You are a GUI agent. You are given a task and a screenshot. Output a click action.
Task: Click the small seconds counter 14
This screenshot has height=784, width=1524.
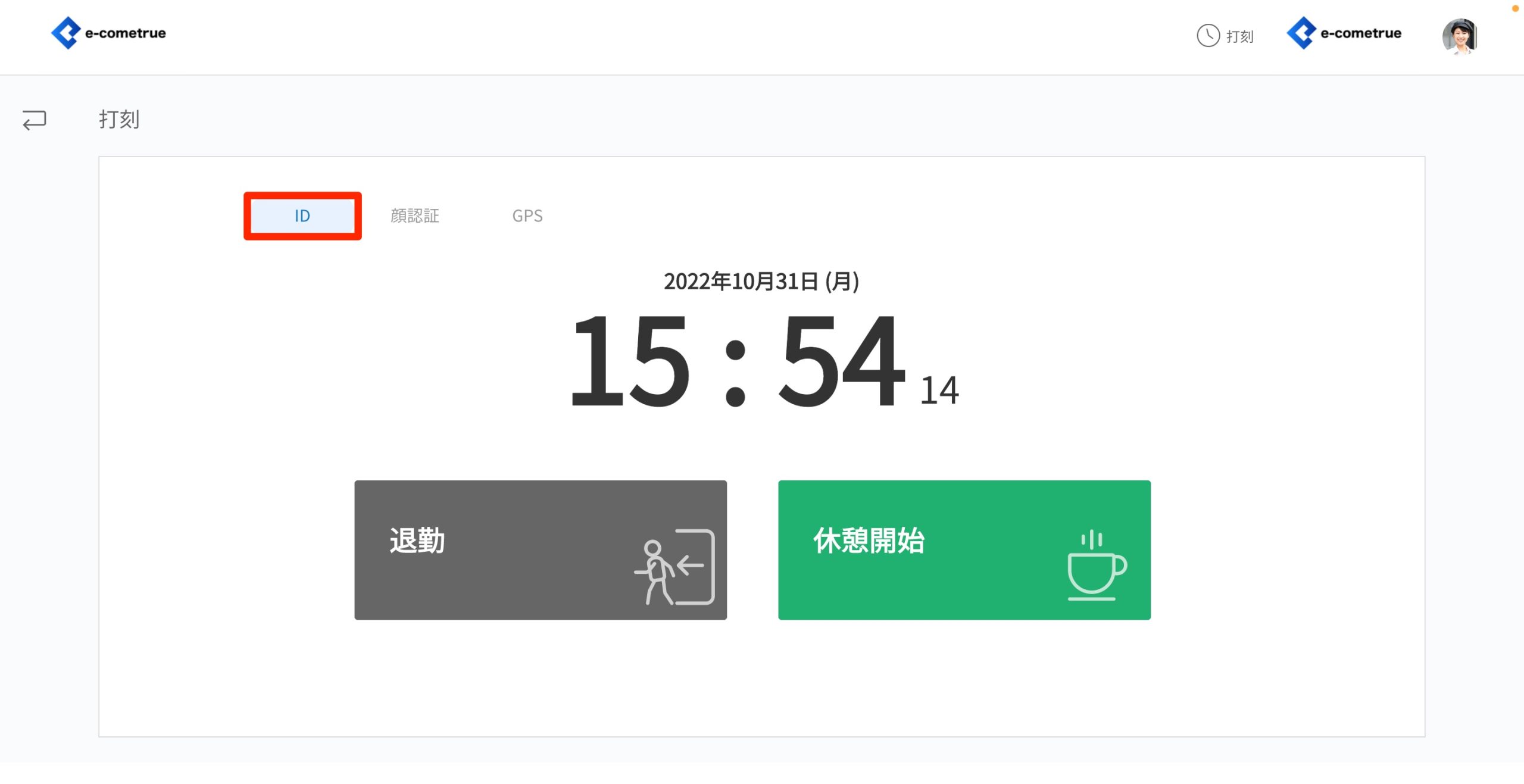(939, 391)
